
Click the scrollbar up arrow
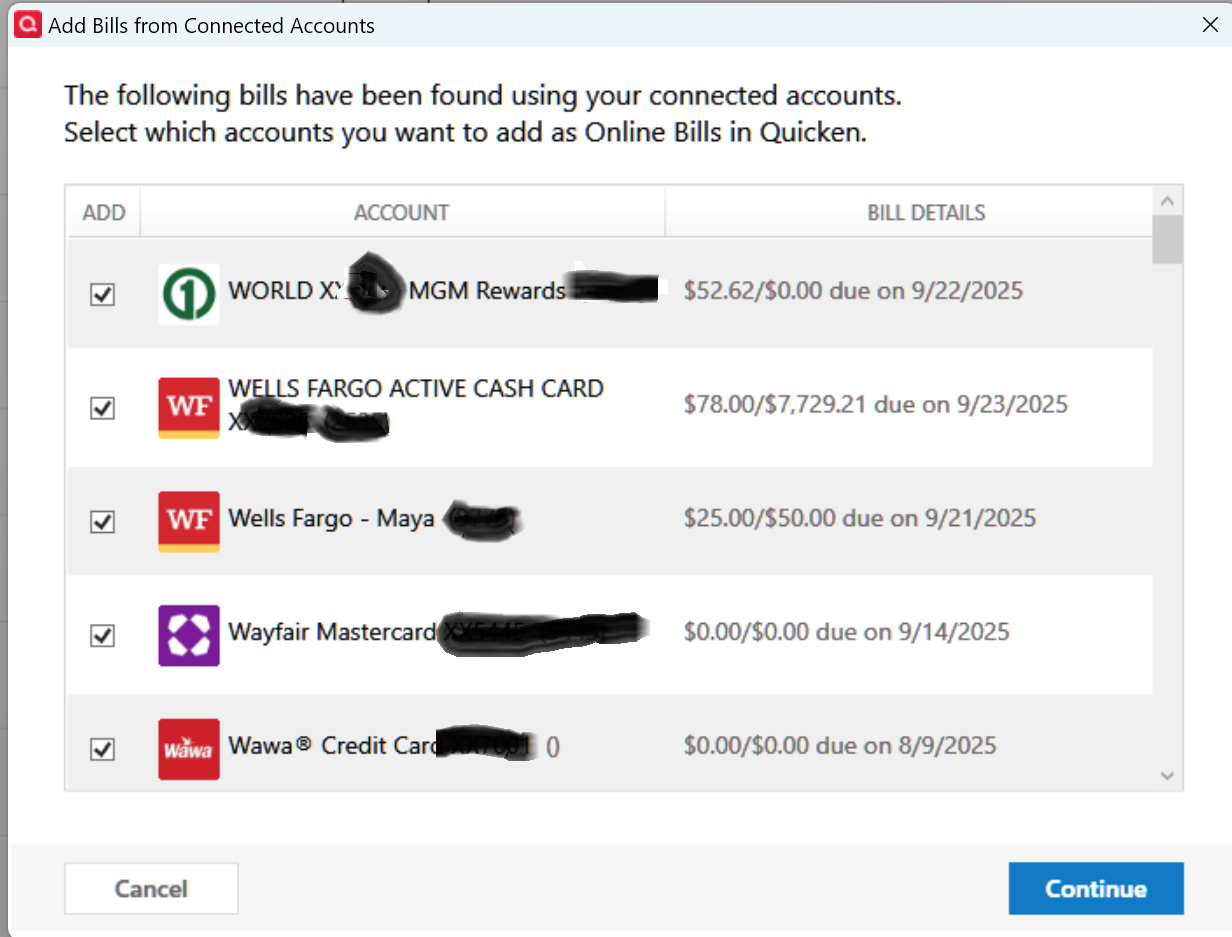pyautogui.click(x=1167, y=199)
